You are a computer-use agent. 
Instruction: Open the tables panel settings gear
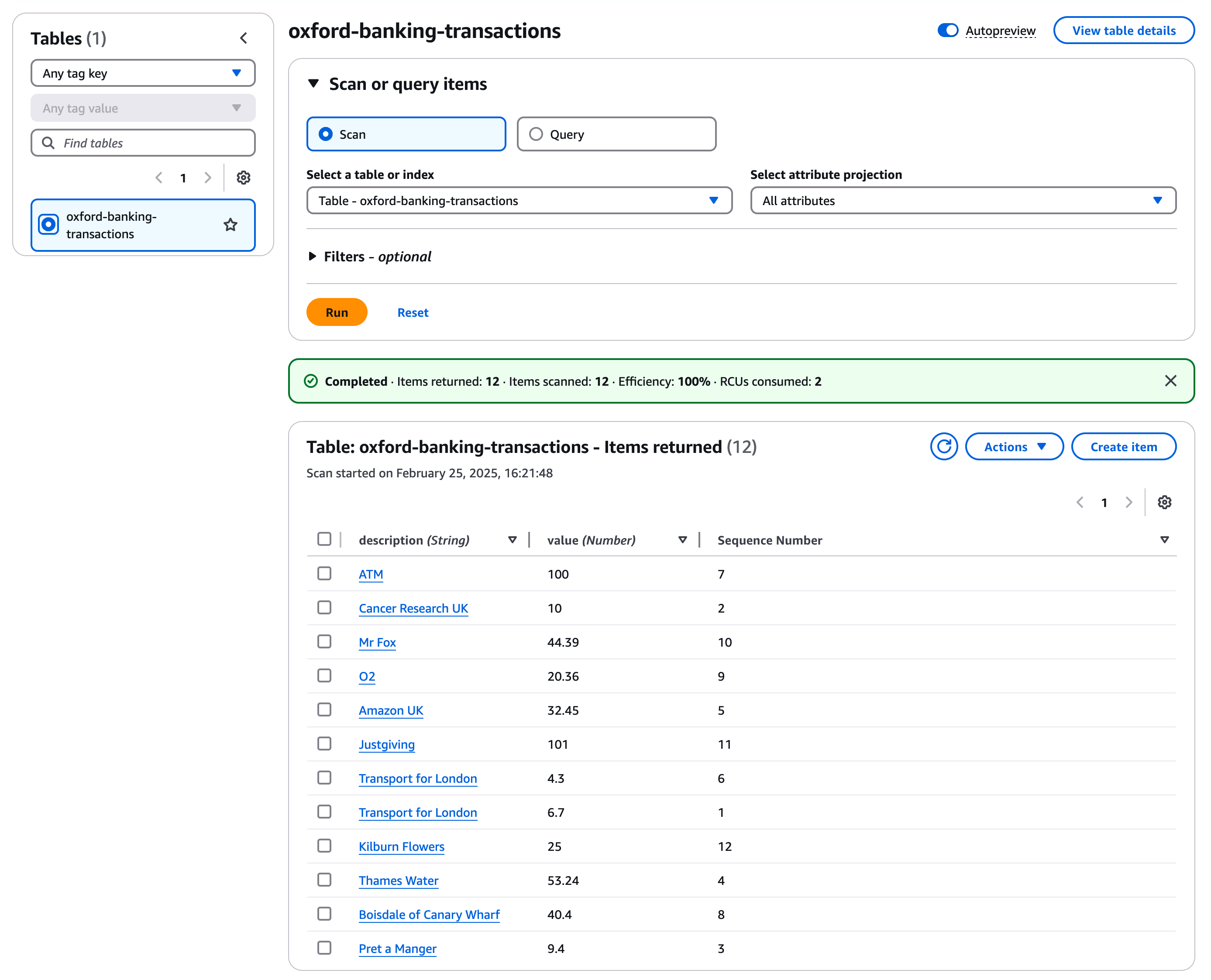(244, 178)
